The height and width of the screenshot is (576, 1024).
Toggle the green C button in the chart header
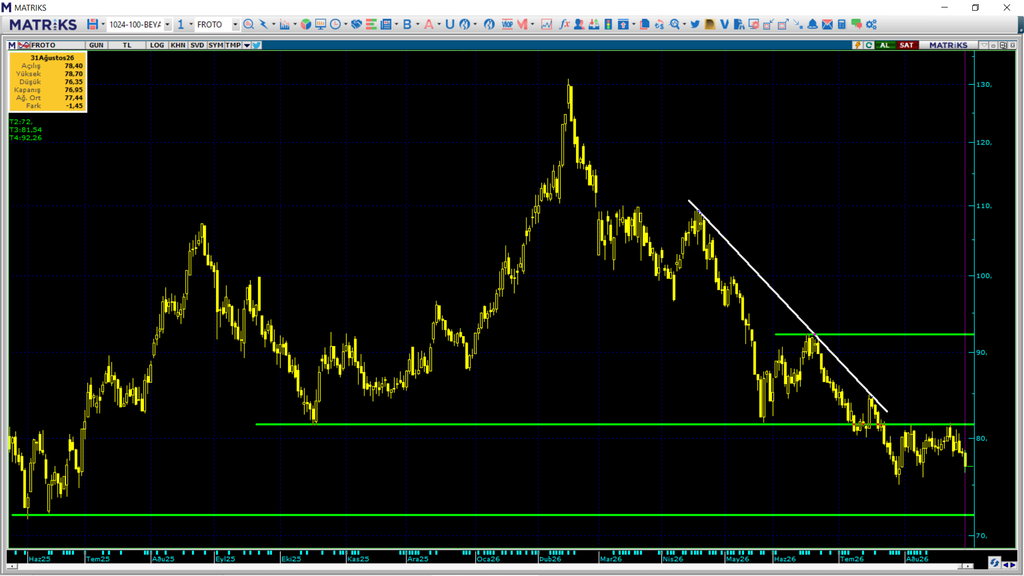tap(869, 45)
